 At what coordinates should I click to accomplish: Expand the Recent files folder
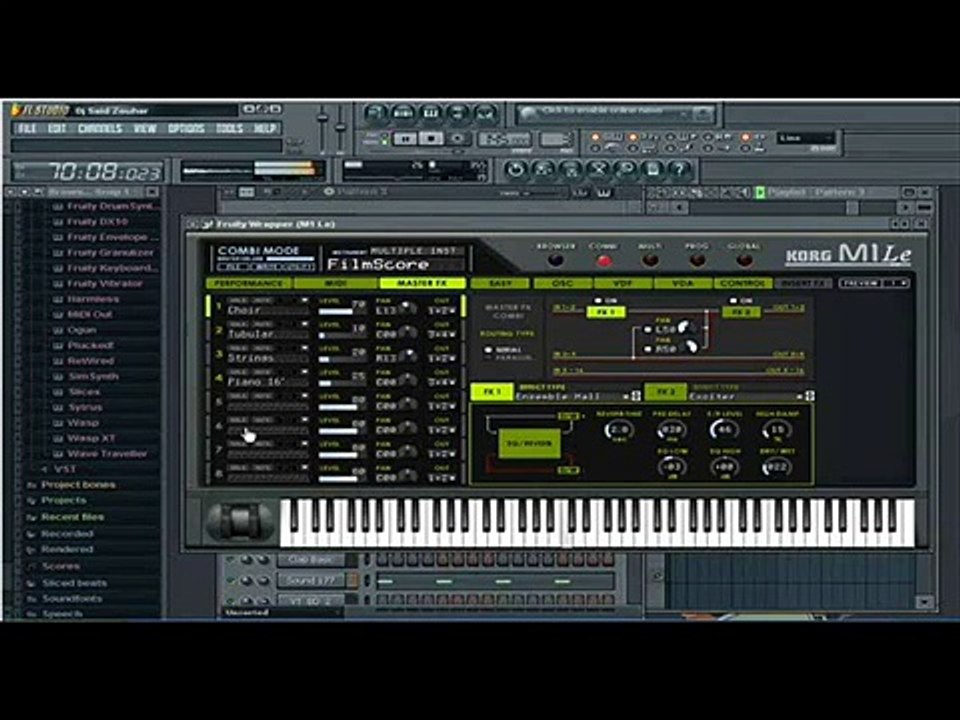click(72, 517)
